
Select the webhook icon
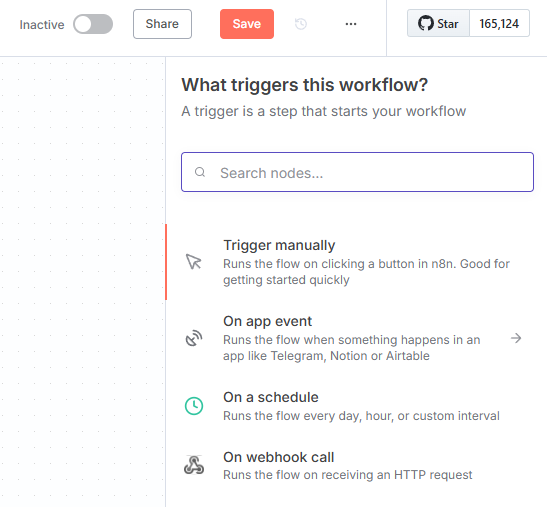pos(194,465)
